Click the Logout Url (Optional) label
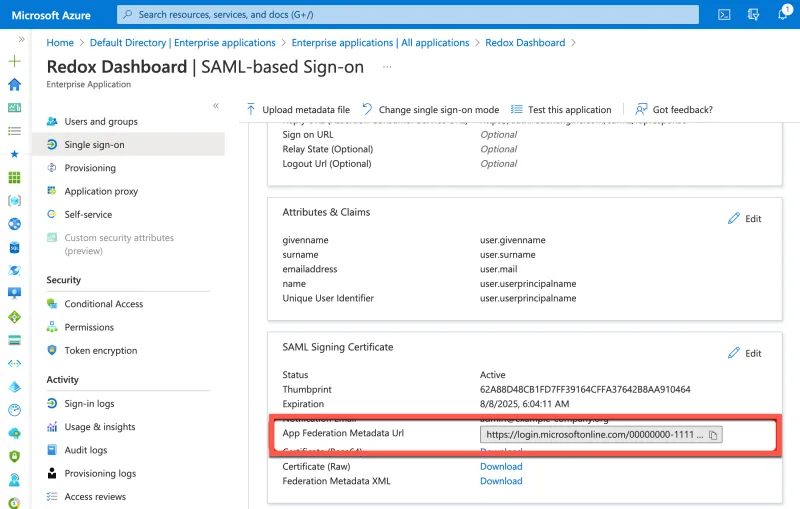Image resolution: width=800 pixels, height=509 pixels. click(327, 164)
